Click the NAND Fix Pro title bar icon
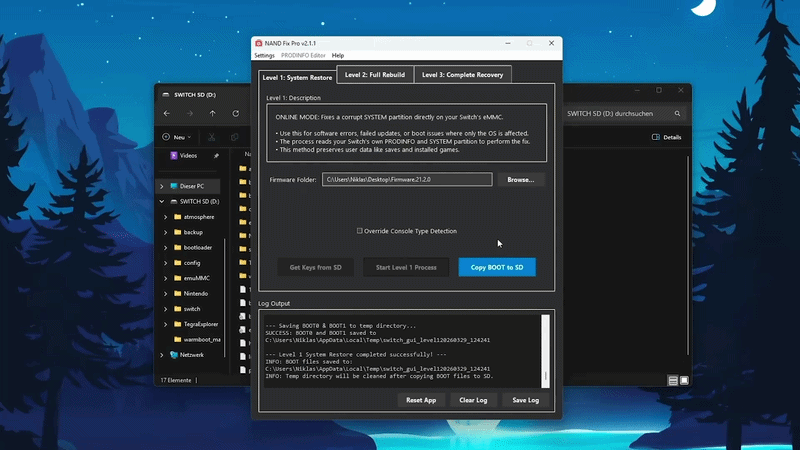This screenshot has height=450, width=800. click(x=259, y=43)
